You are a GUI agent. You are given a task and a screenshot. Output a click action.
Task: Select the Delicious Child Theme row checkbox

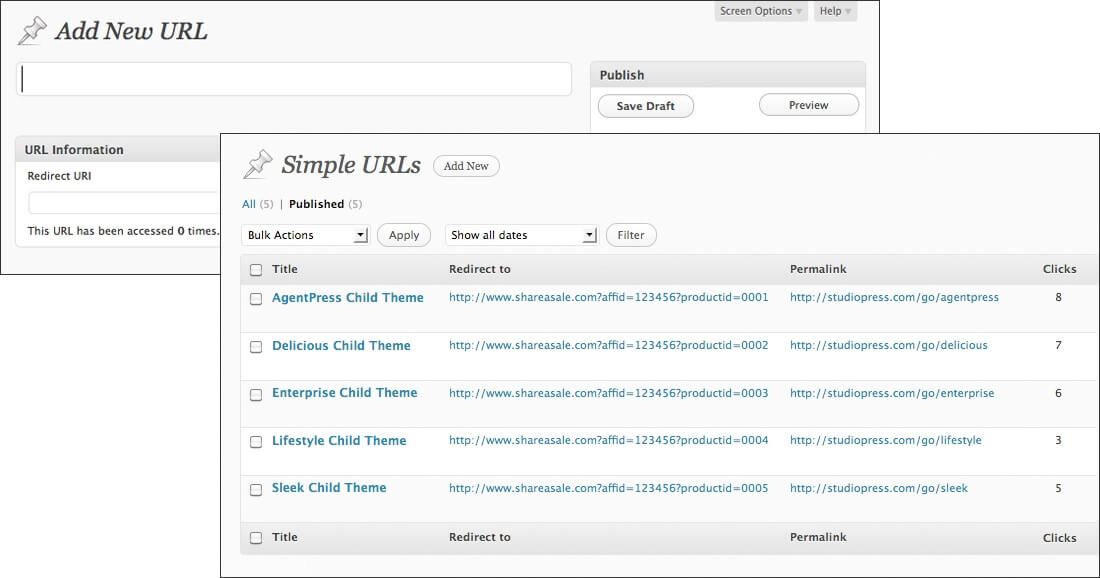pyautogui.click(x=256, y=347)
